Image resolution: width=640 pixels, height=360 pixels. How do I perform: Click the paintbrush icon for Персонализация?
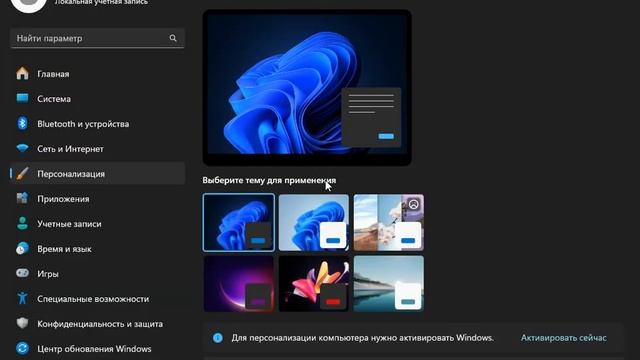(22, 173)
